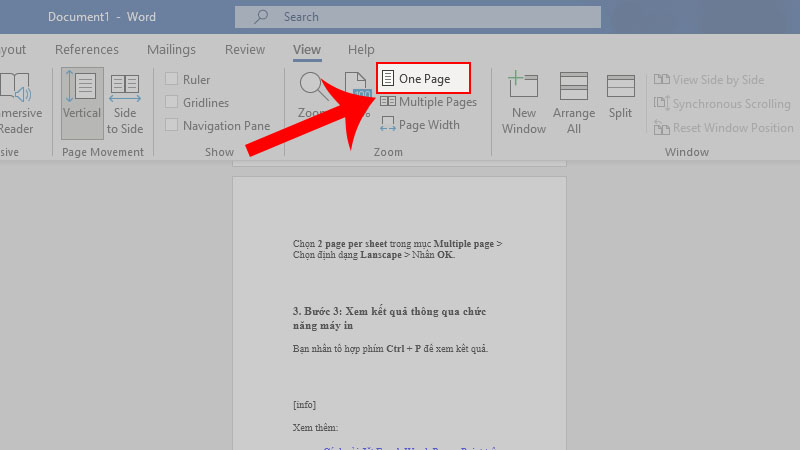Open Immersive Reader
The width and height of the screenshot is (800, 450).
pos(18,103)
